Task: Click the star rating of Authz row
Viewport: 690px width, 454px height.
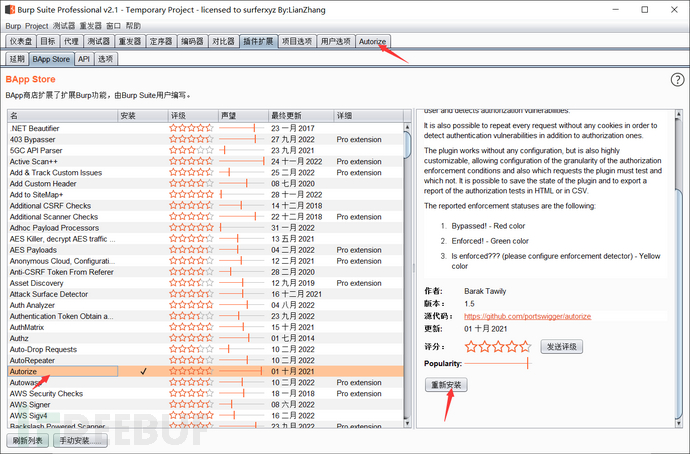Action: tap(191, 338)
